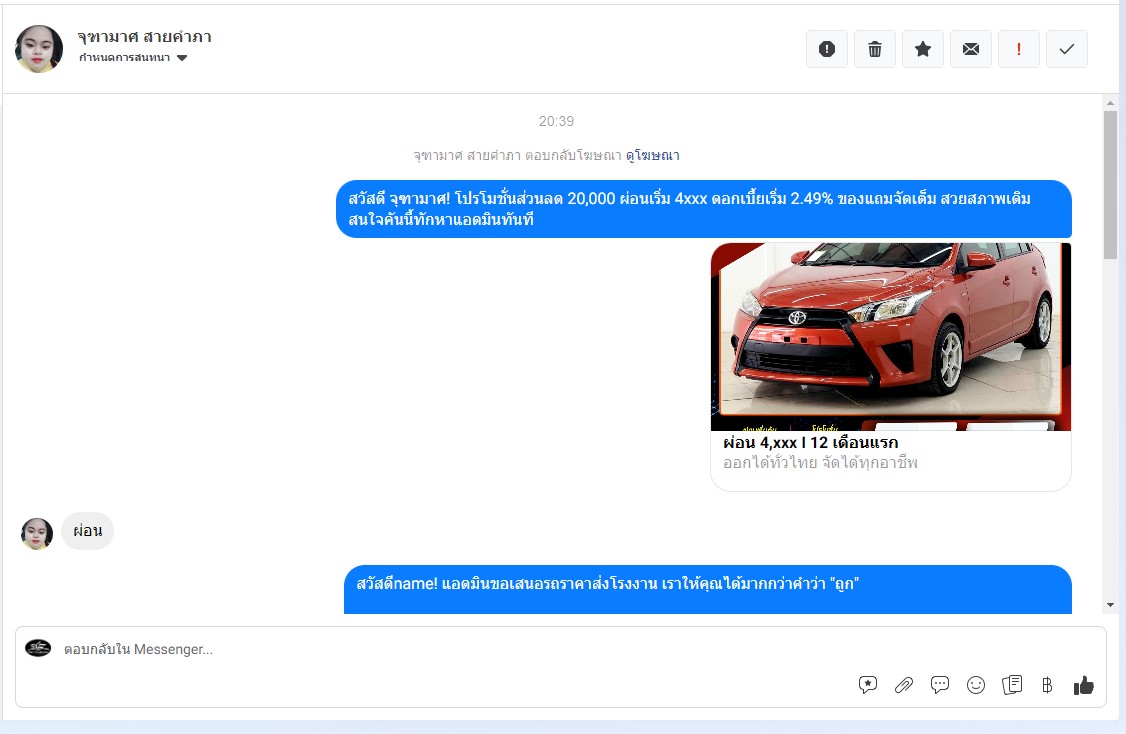Attach a file with paperclip icon
This screenshot has width=1126, height=734.
[x=903, y=684]
